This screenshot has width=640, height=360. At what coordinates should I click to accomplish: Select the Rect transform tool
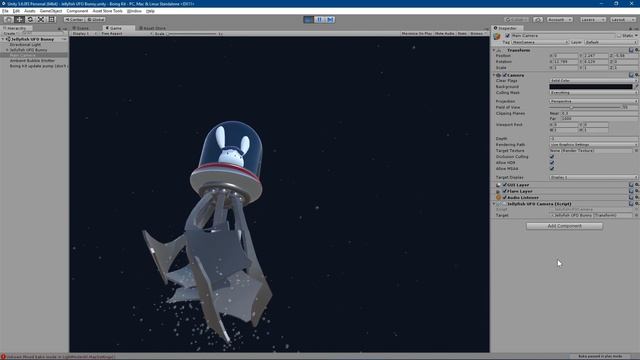(x=52, y=19)
